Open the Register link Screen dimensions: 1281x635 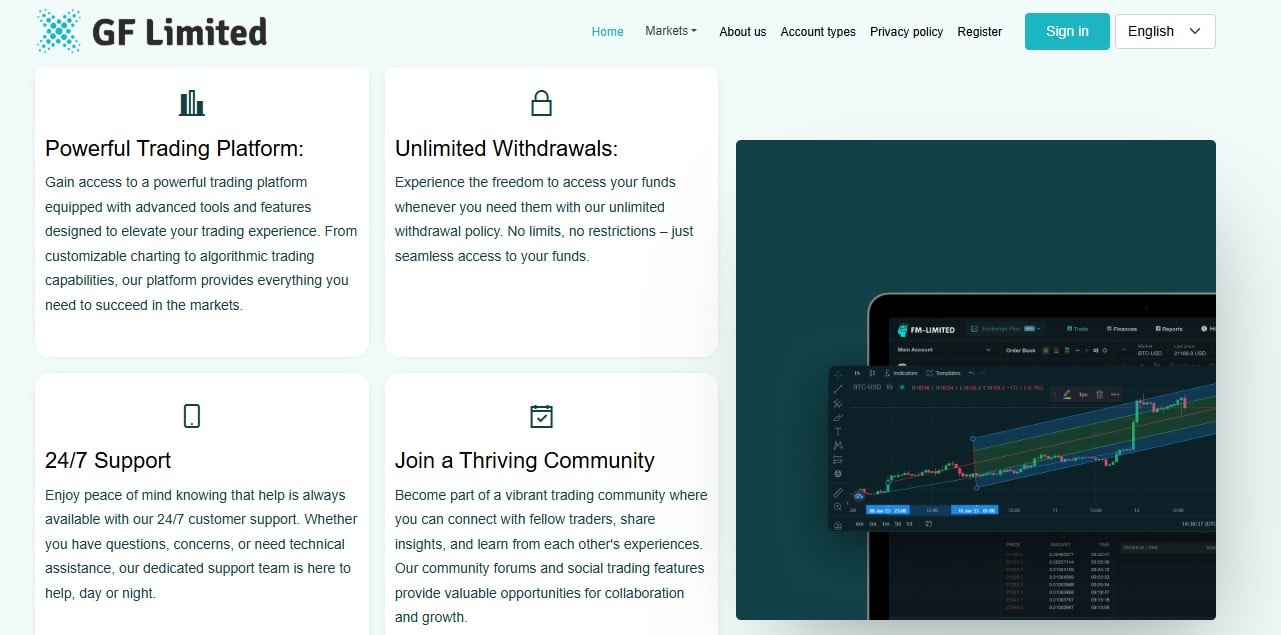pyautogui.click(x=979, y=32)
